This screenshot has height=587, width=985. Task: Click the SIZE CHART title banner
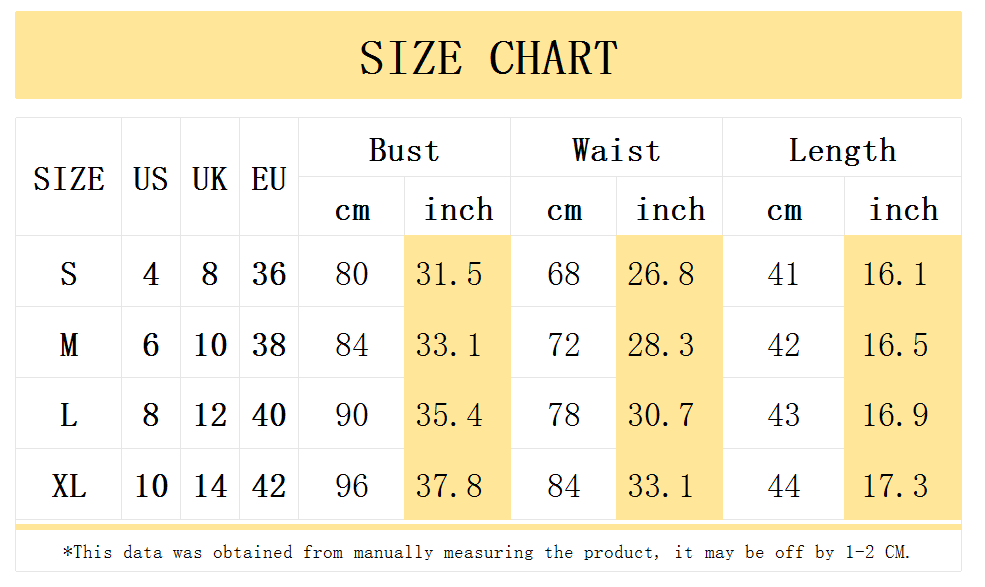488,55
